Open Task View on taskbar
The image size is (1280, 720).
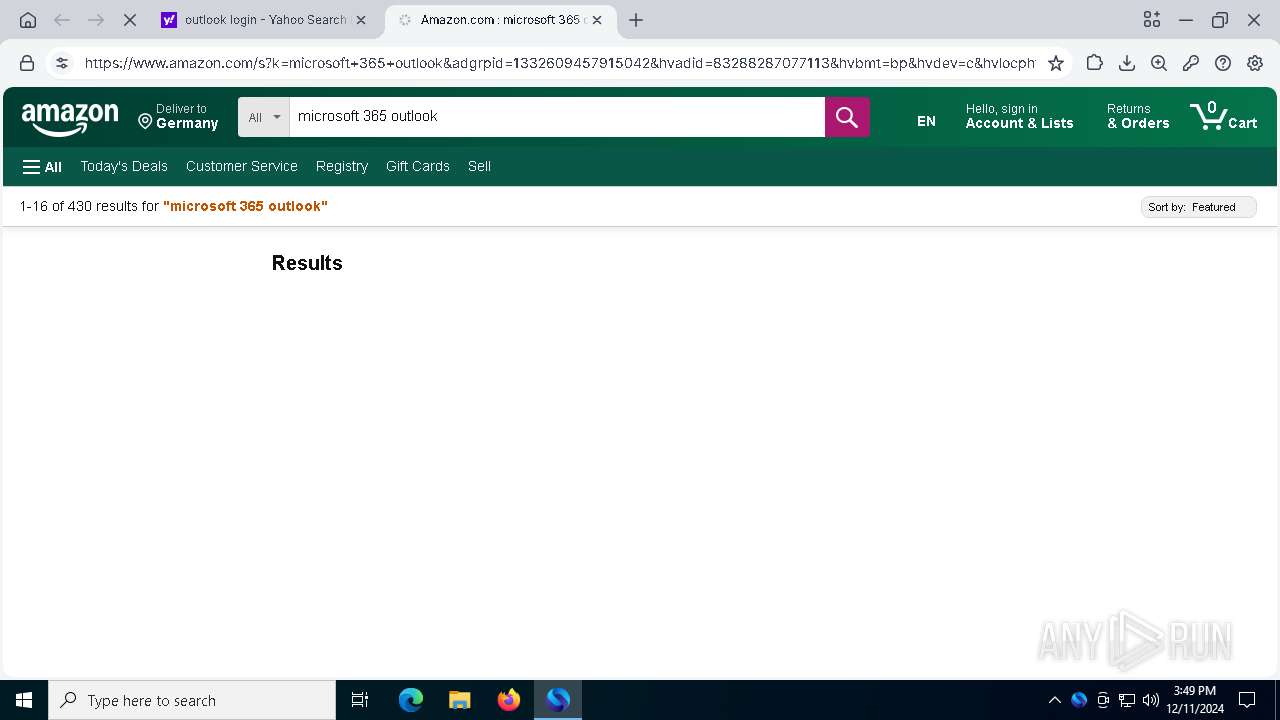360,700
